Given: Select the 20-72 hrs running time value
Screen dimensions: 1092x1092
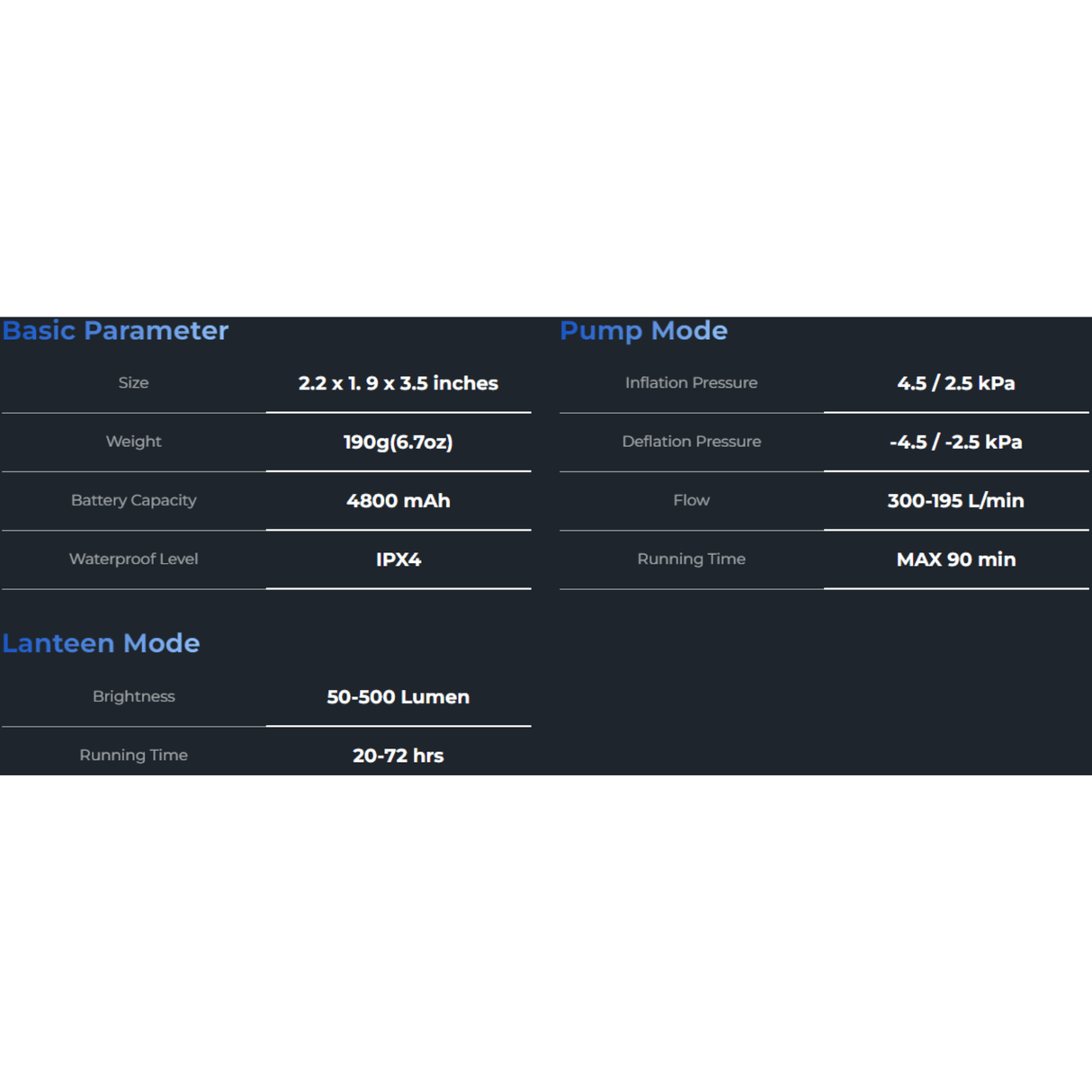Looking at the screenshot, I should coord(398,756).
